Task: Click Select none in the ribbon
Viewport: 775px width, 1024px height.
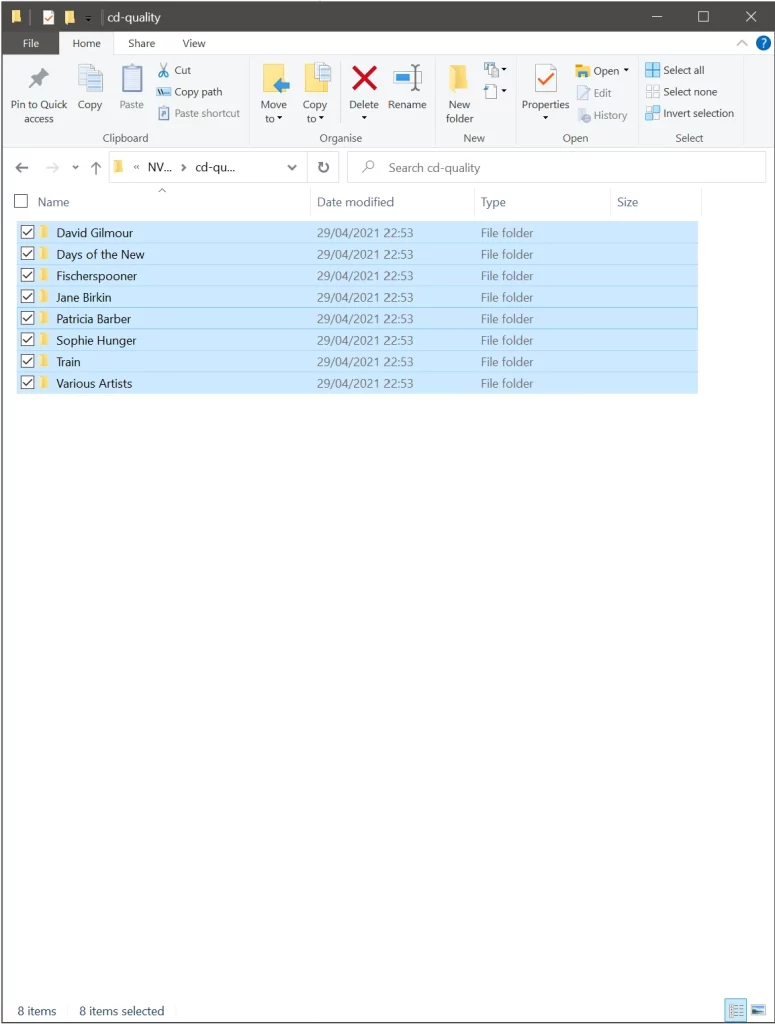Action: click(x=681, y=91)
